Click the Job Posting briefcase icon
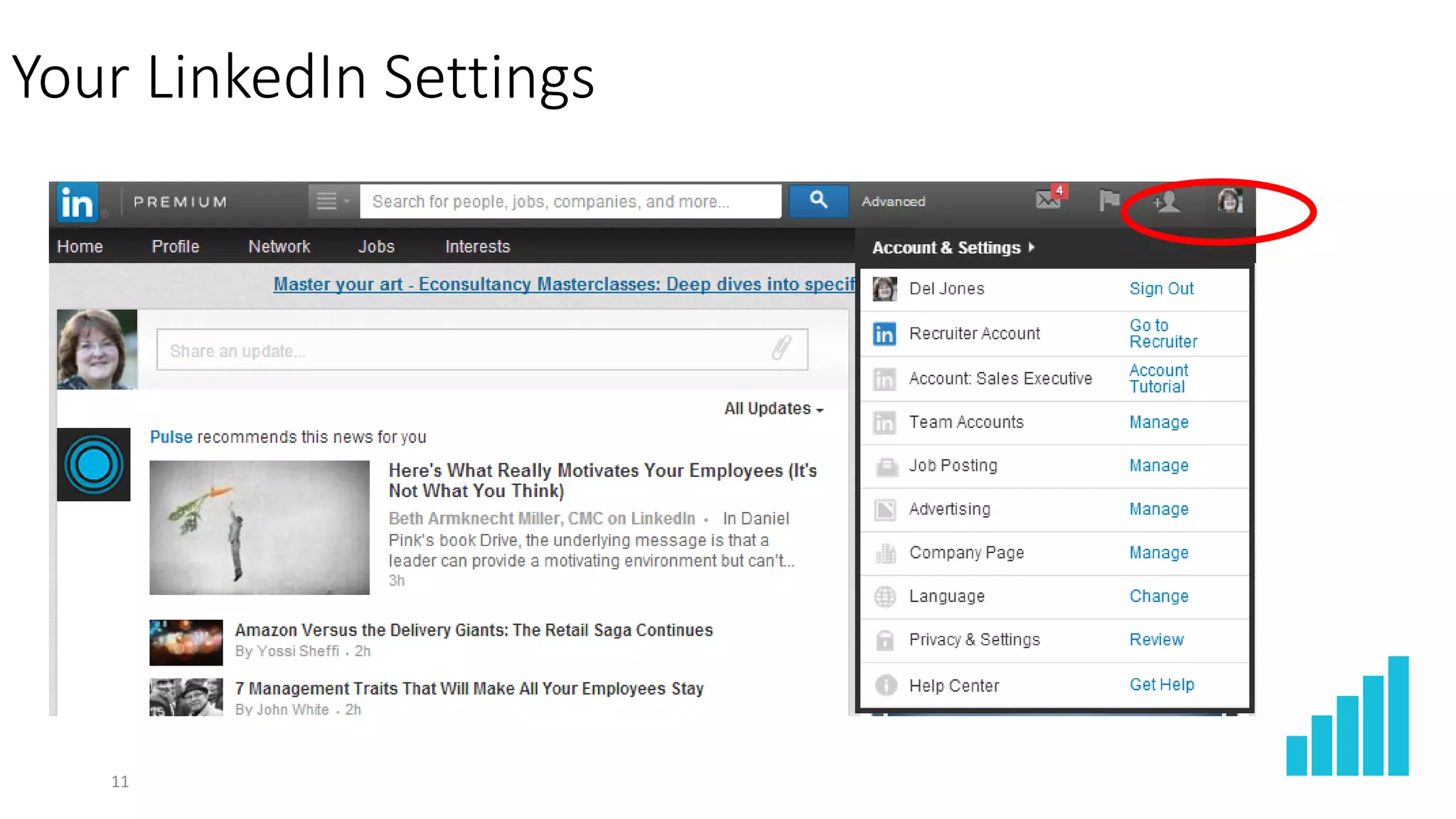Viewport: 1456px width, 819px height. click(886, 466)
